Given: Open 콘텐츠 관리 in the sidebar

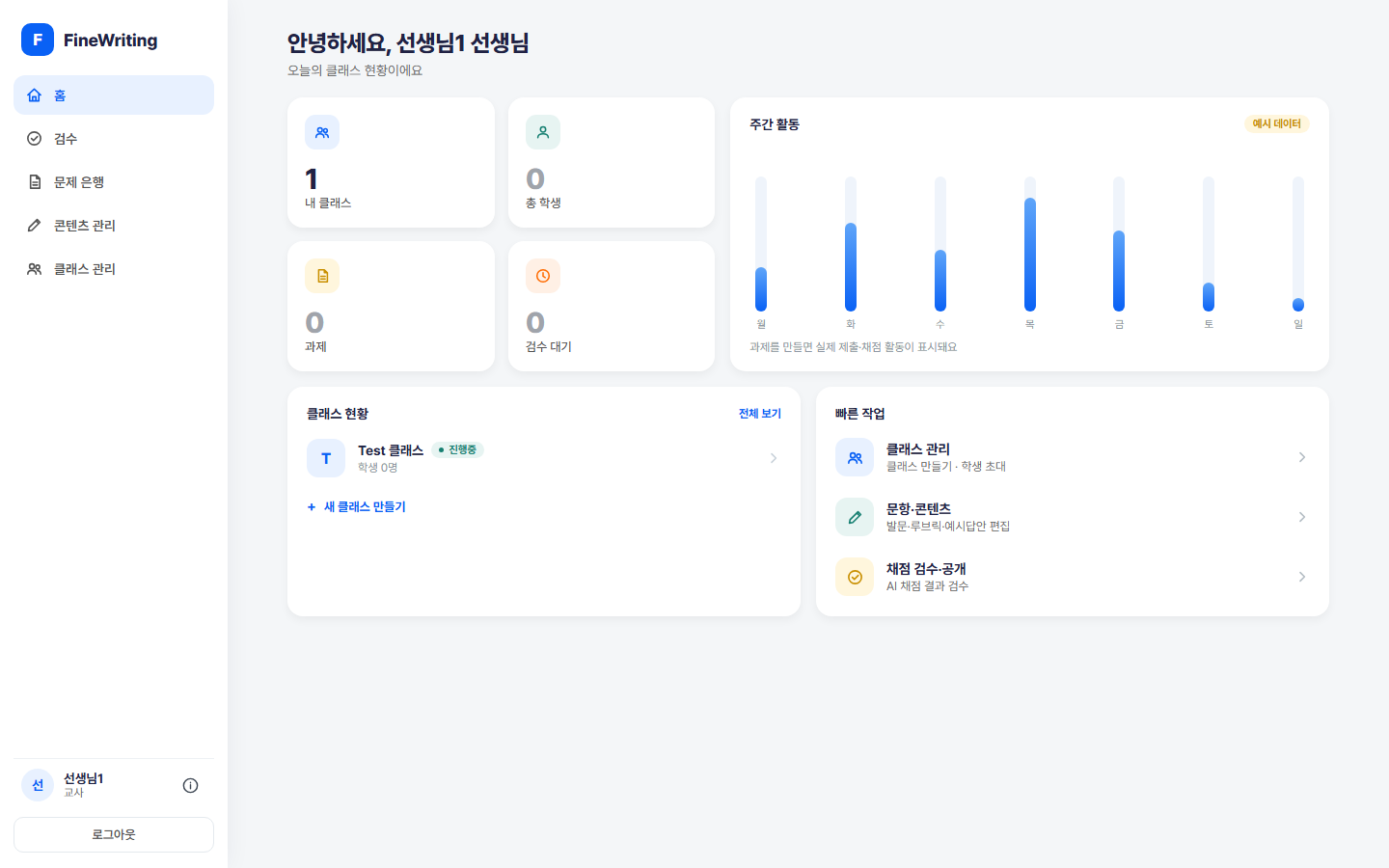Looking at the screenshot, I should (114, 226).
